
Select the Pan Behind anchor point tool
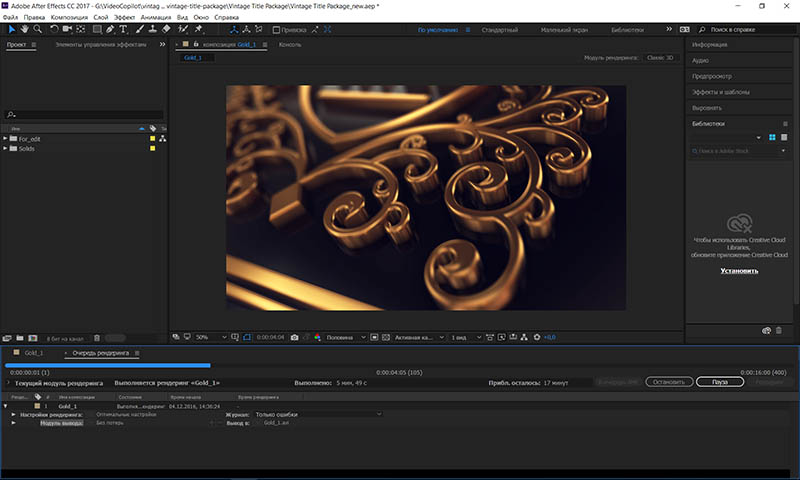coord(81,30)
